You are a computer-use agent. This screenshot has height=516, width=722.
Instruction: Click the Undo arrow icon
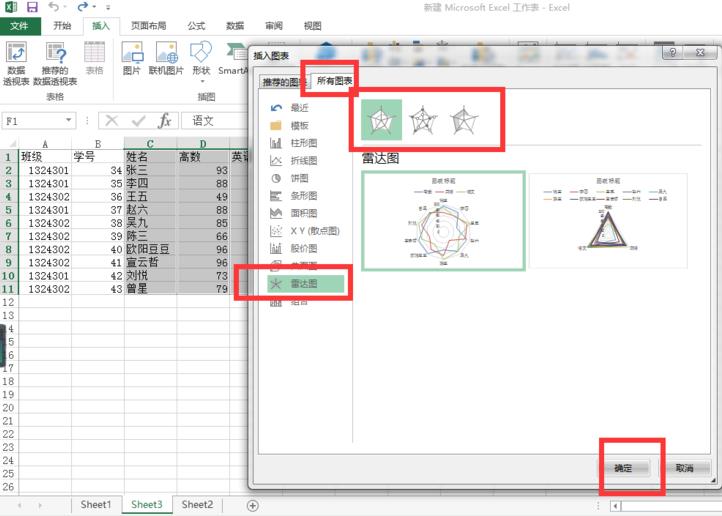pos(54,6)
